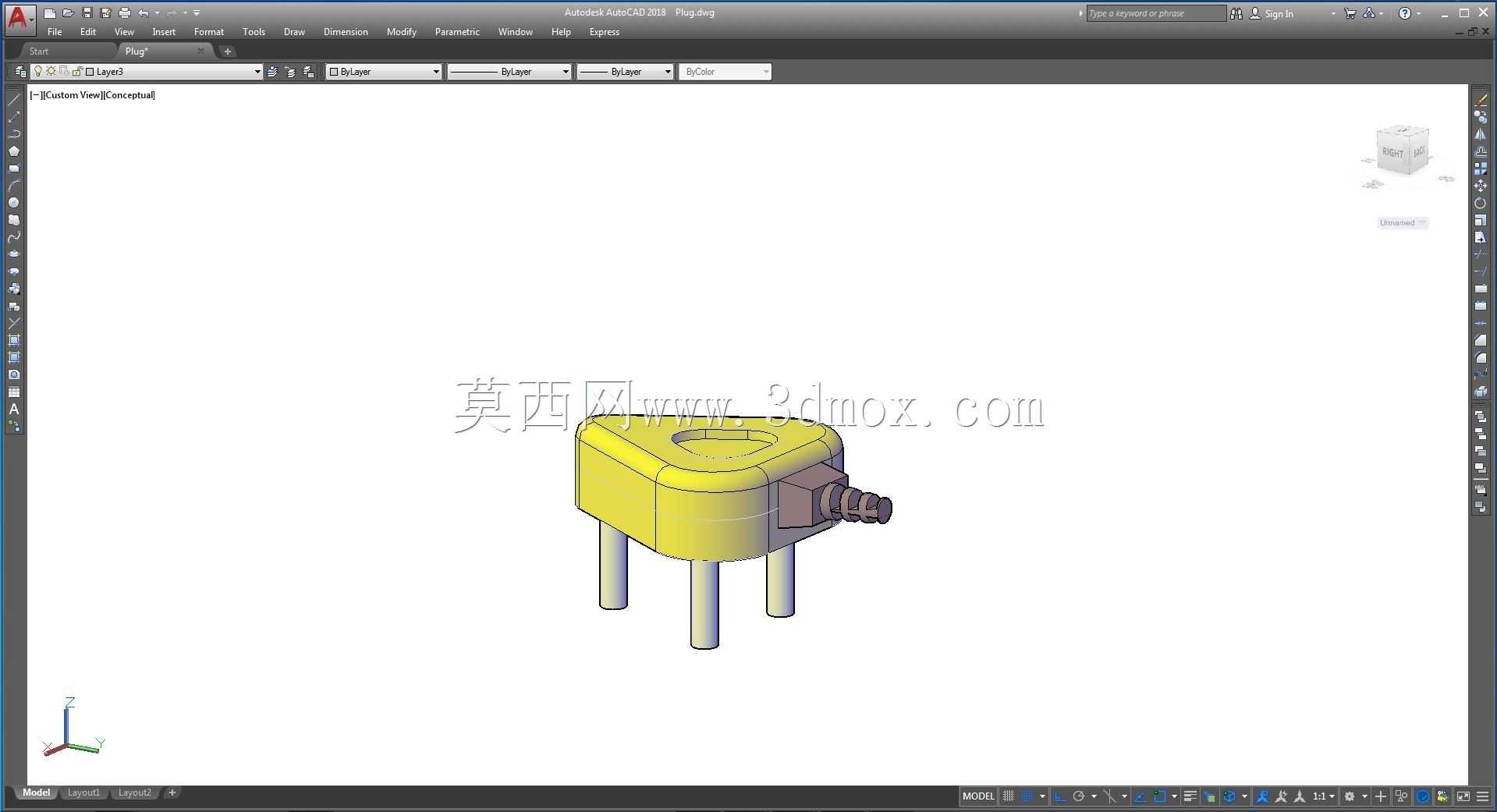Image resolution: width=1497 pixels, height=812 pixels.
Task: Click the Layer Previous icon
Action: 290,72
